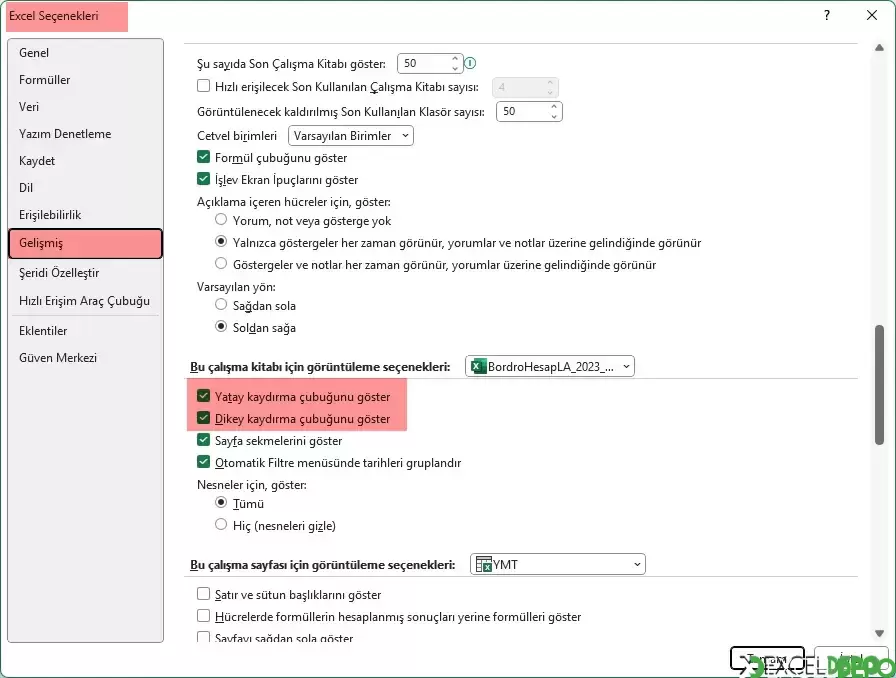
Task: Open Hızlı Erişim Araç Çubuğu settings
Action: coord(84,301)
